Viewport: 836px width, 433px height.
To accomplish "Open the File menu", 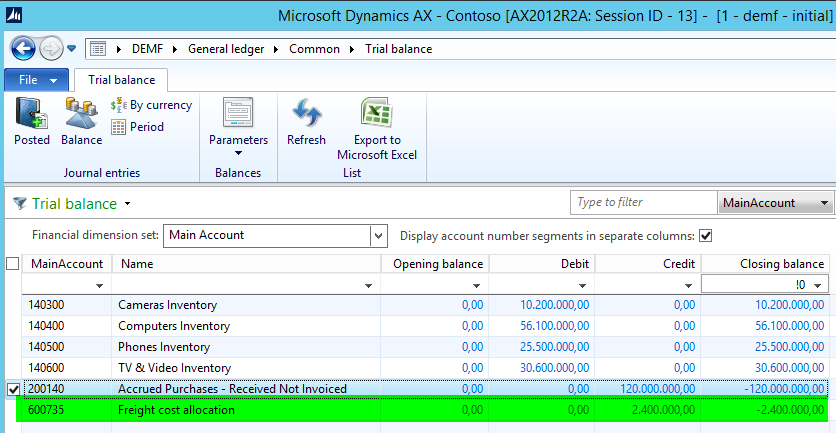I will [37, 78].
